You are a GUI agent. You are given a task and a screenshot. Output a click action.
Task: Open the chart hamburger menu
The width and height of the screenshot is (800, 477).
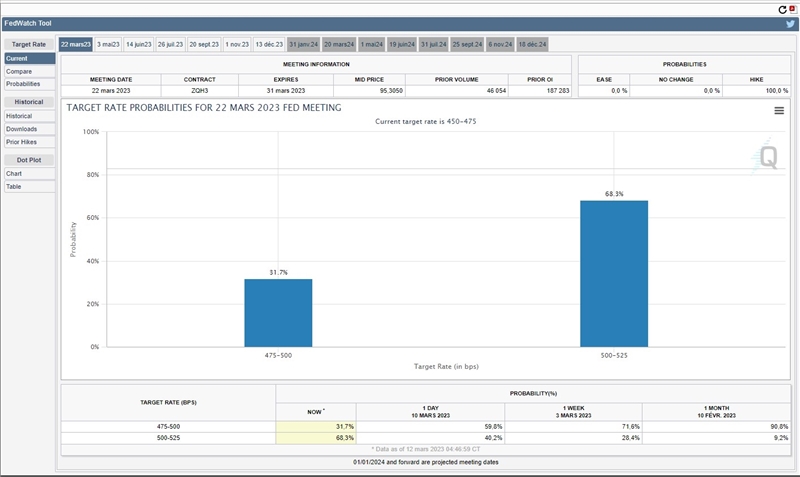[x=779, y=111]
